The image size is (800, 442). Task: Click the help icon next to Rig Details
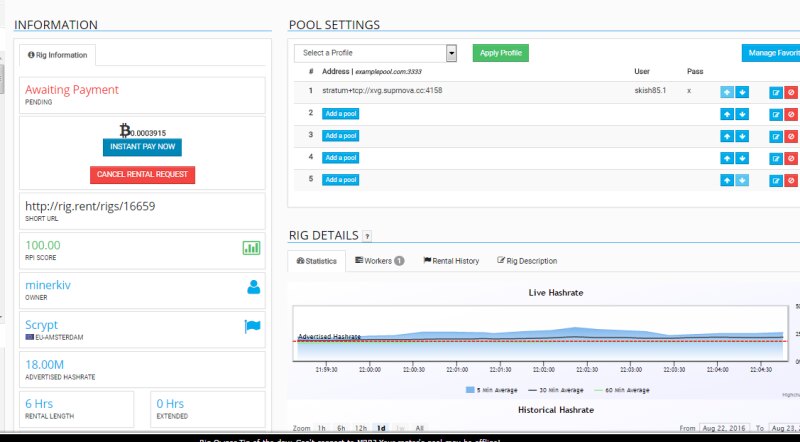click(367, 236)
